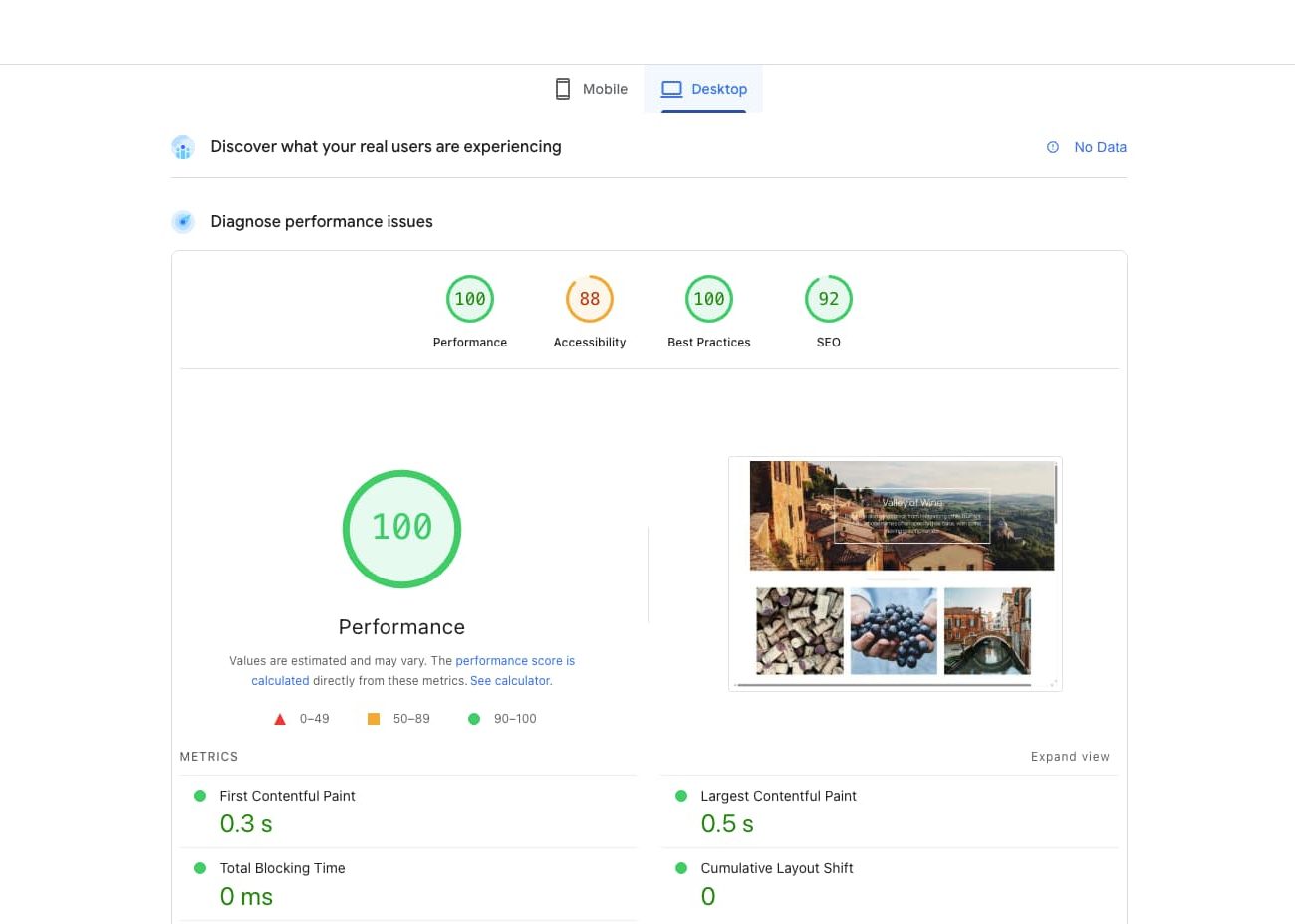Click the orange square 50–89 legend marker
The width and height of the screenshot is (1295, 924).
(374, 718)
